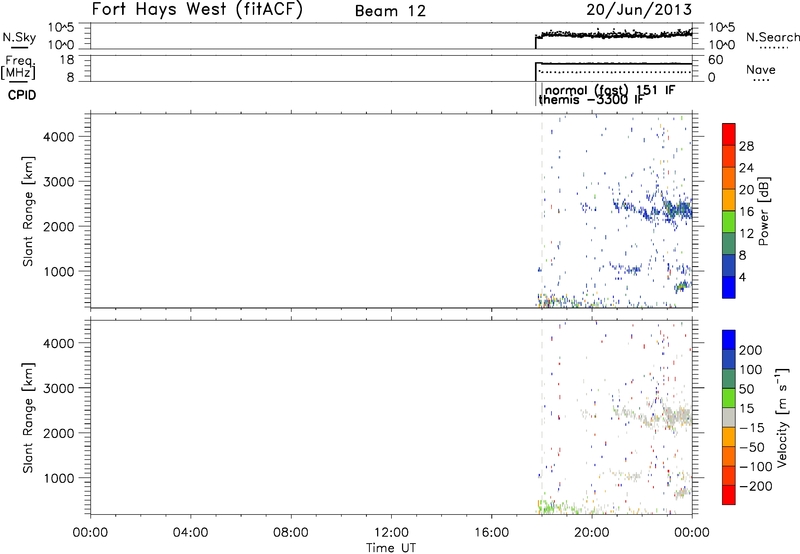This screenshot has width=800, height=554.
Task: Click the '3000' tick in the velocity panel
Action: click(58, 388)
